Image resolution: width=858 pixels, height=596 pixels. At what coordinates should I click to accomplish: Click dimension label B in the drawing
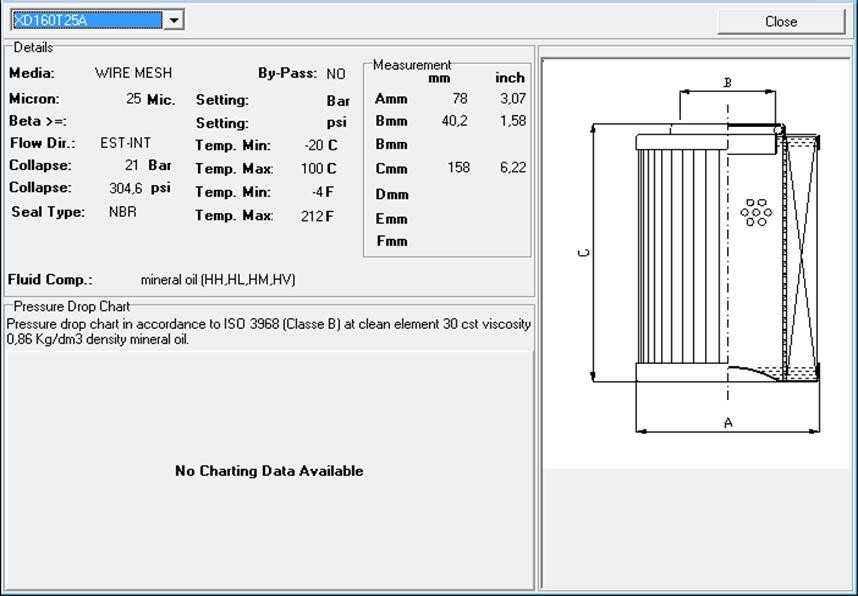tap(728, 82)
